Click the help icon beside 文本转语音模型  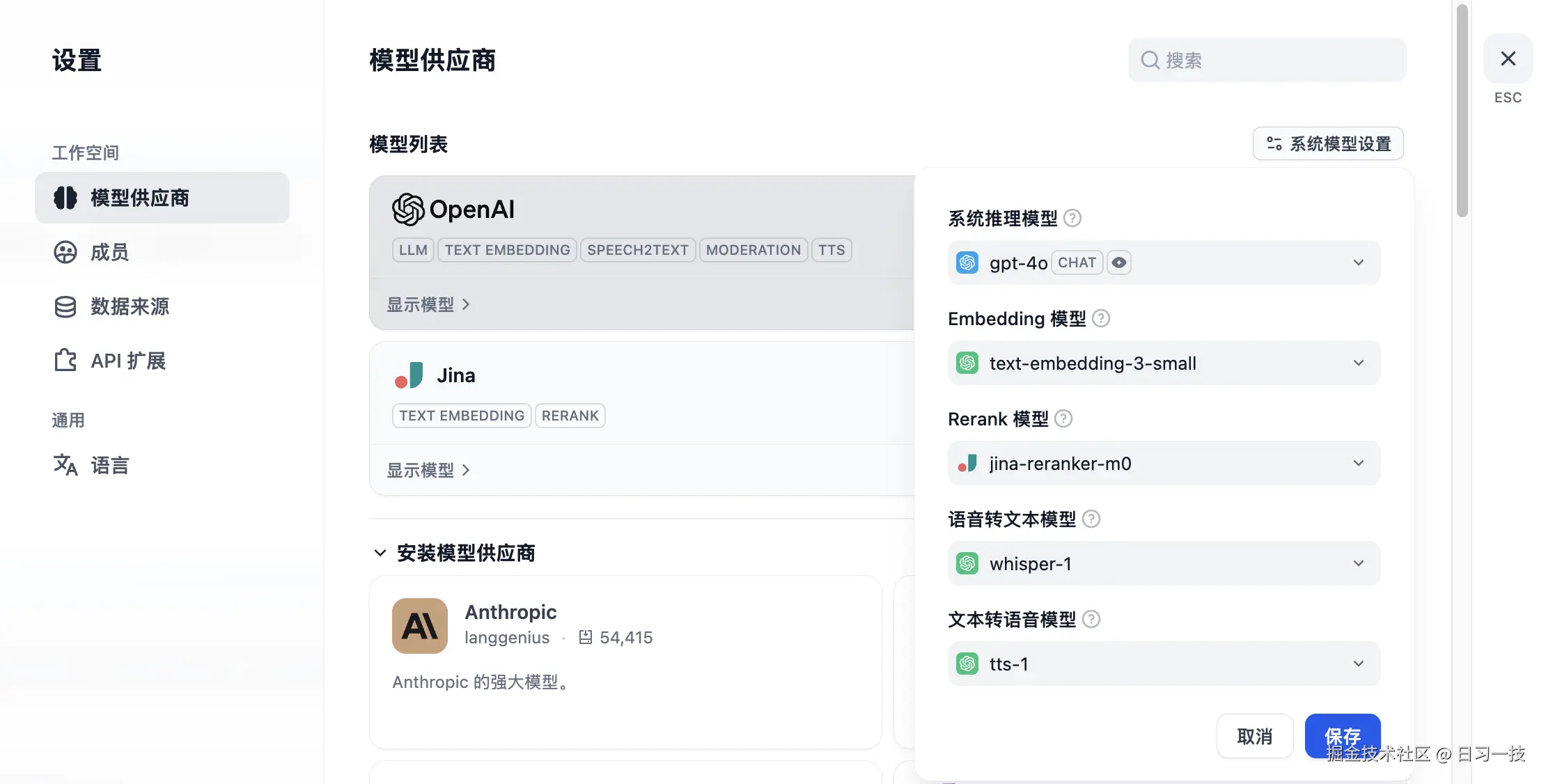(x=1091, y=620)
